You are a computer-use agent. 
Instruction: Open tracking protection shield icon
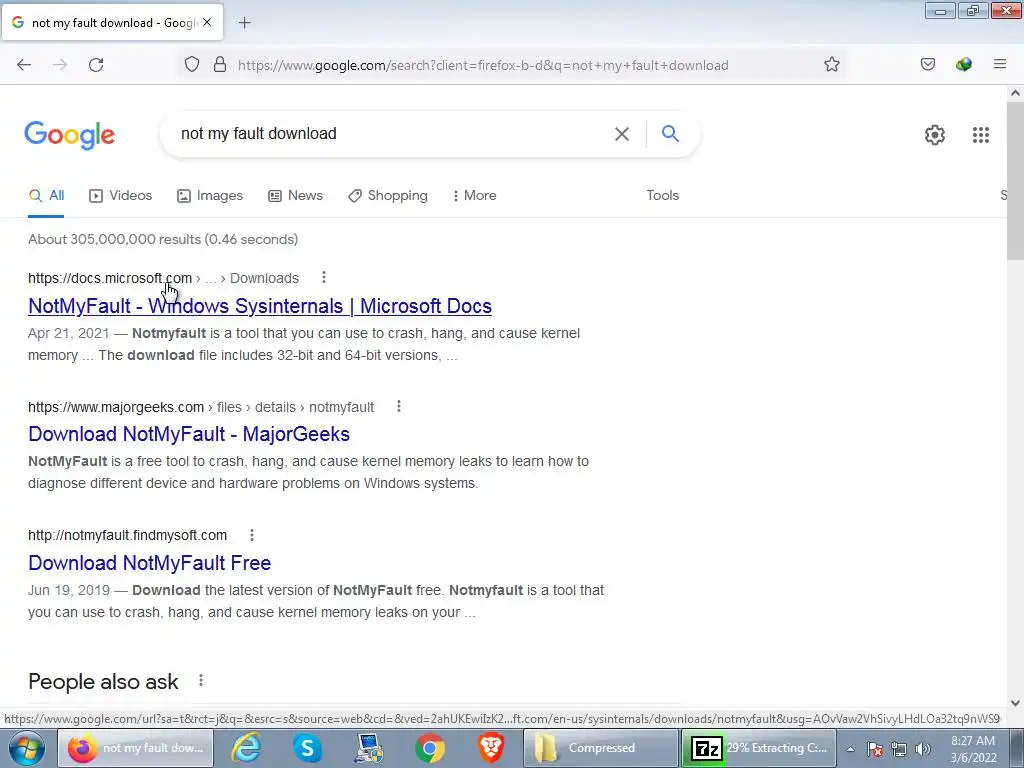[x=191, y=65]
